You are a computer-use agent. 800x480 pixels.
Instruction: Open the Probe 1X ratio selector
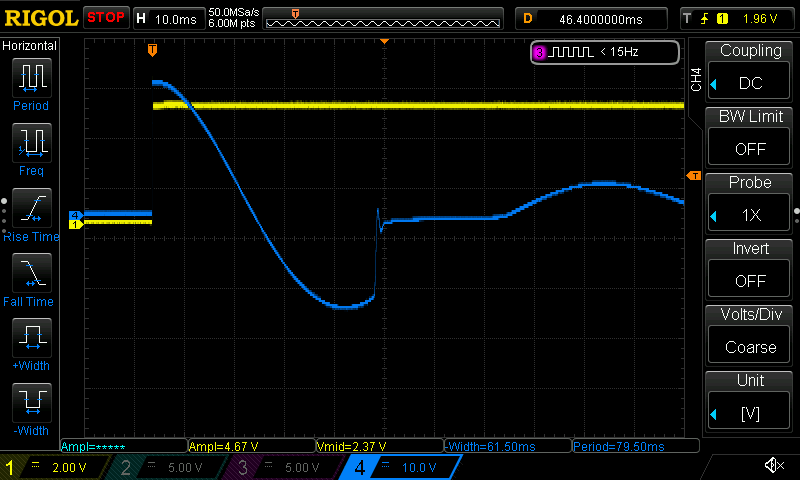(x=749, y=215)
